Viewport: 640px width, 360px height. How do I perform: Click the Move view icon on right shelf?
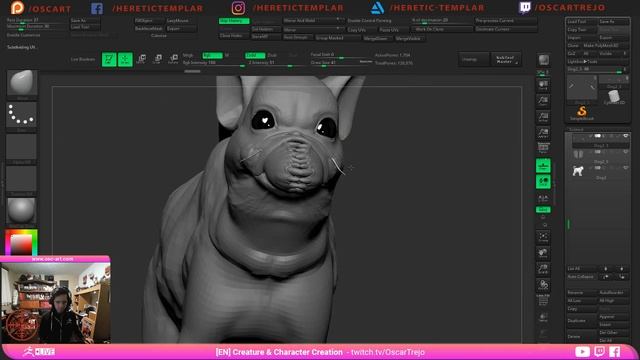point(543,253)
